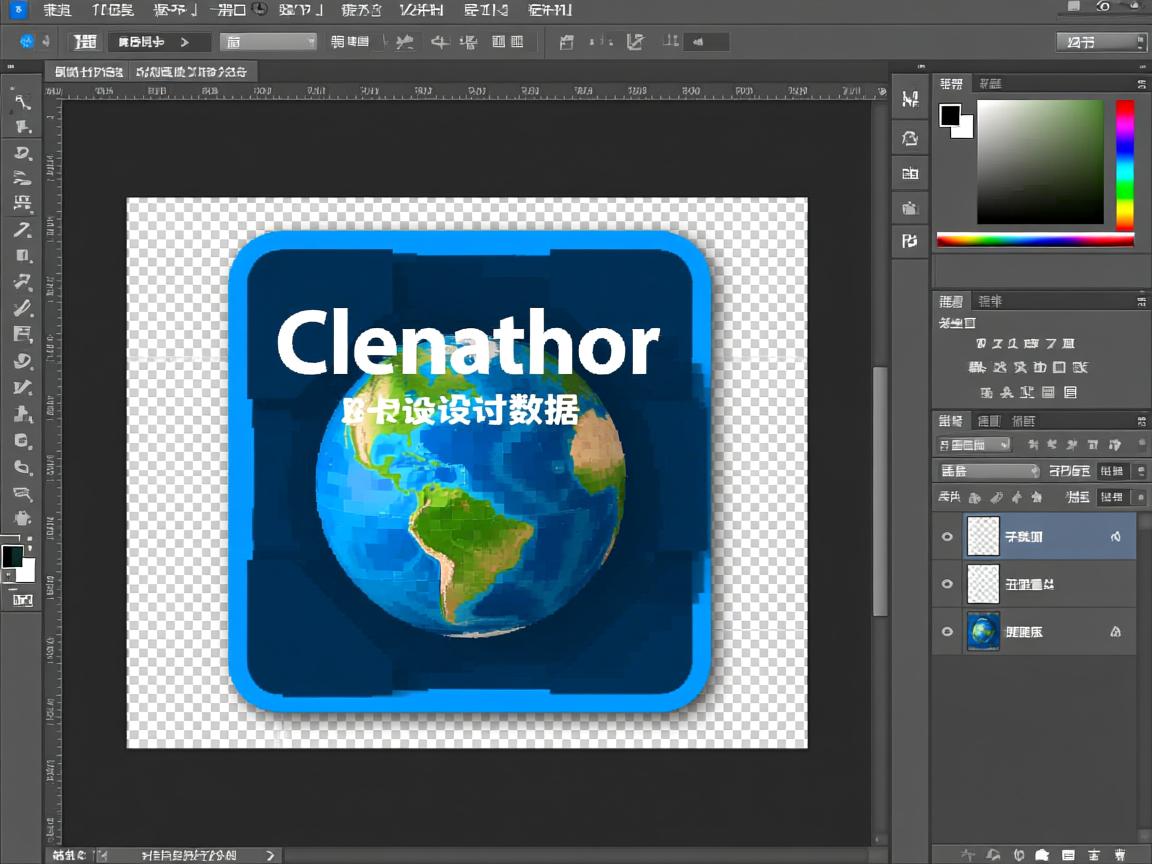Image resolution: width=1152 pixels, height=864 pixels.
Task: Click the Photoshop logo in the title bar
Action: 17,9
